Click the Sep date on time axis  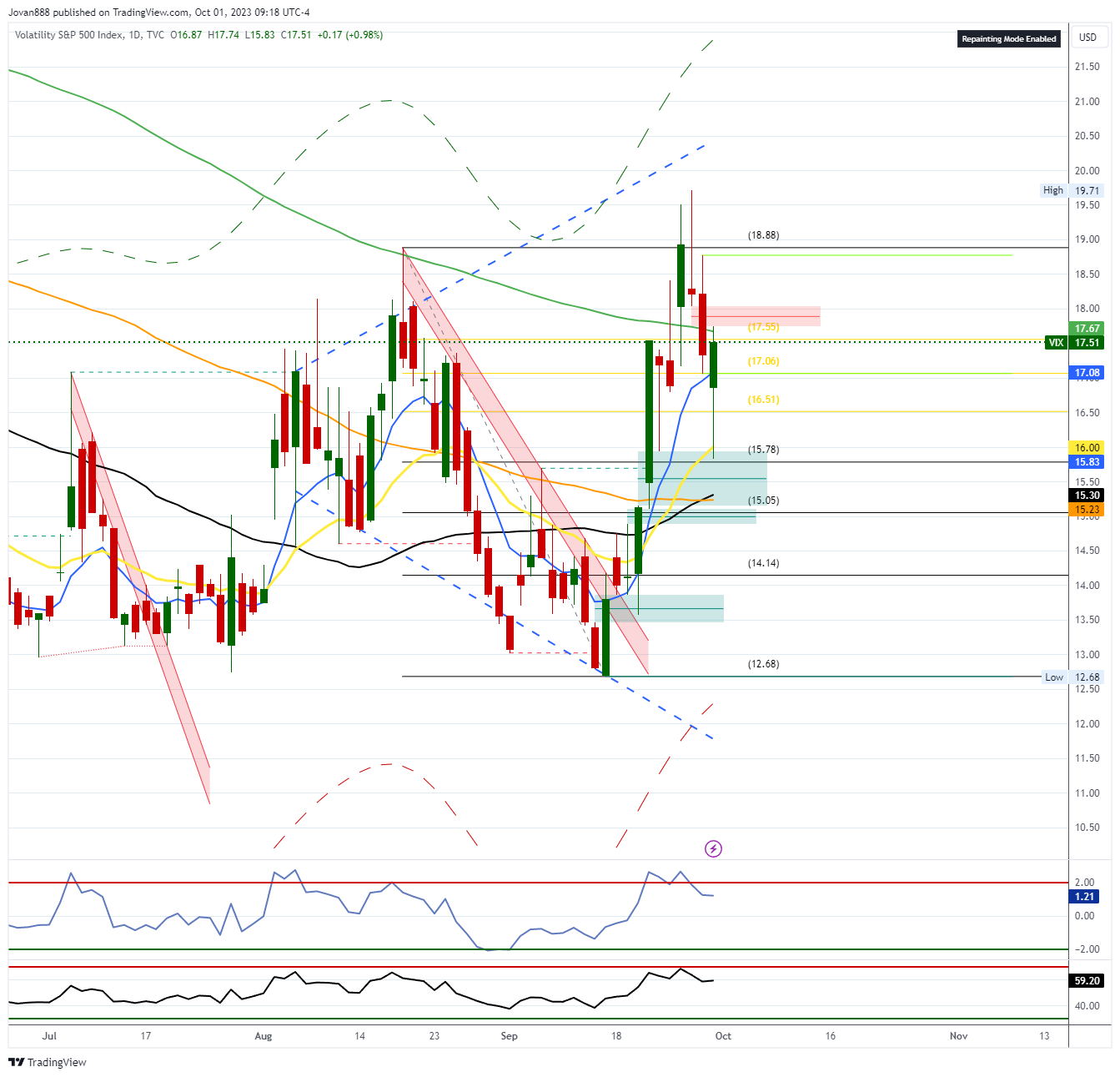[509, 1036]
